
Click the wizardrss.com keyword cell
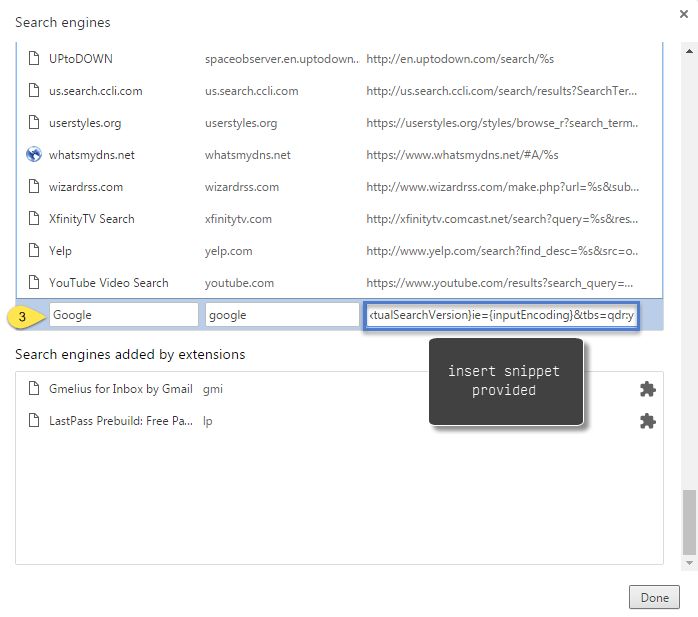click(242, 187)
